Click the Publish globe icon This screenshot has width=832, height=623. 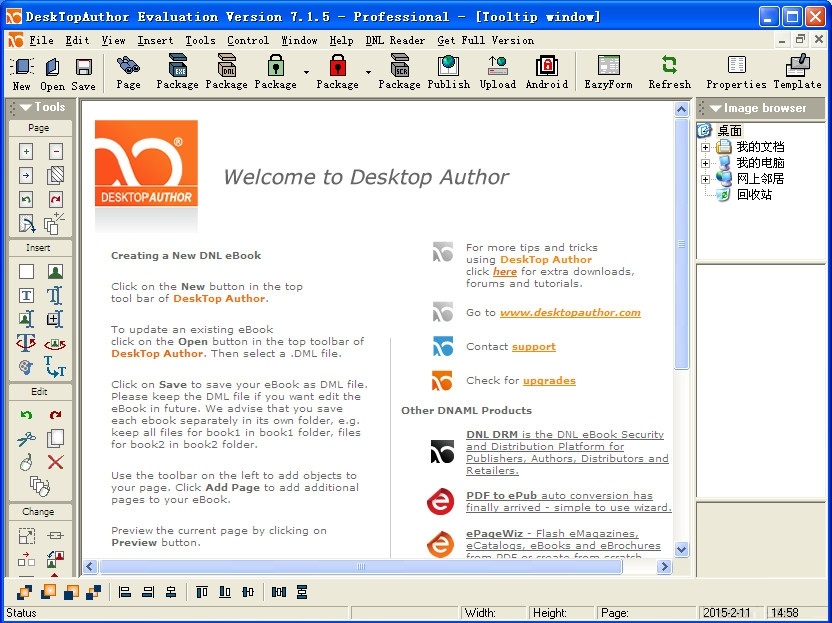point(448,66)
